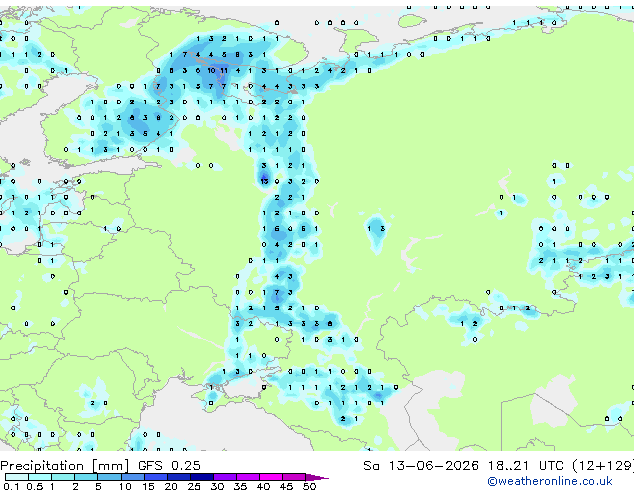
Task: Click the 'Precipitation [mm]' legend title
Action: (x=65, y=466)
